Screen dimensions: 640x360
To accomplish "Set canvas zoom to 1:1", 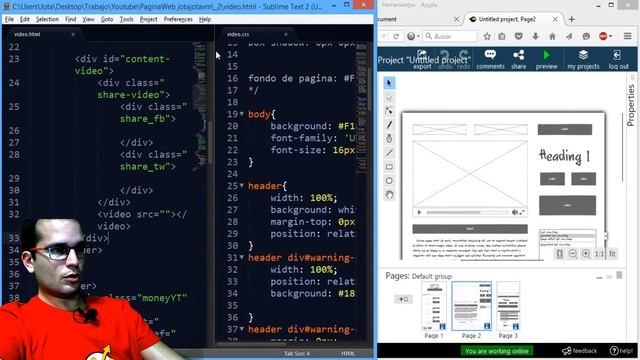I will 599,254.
